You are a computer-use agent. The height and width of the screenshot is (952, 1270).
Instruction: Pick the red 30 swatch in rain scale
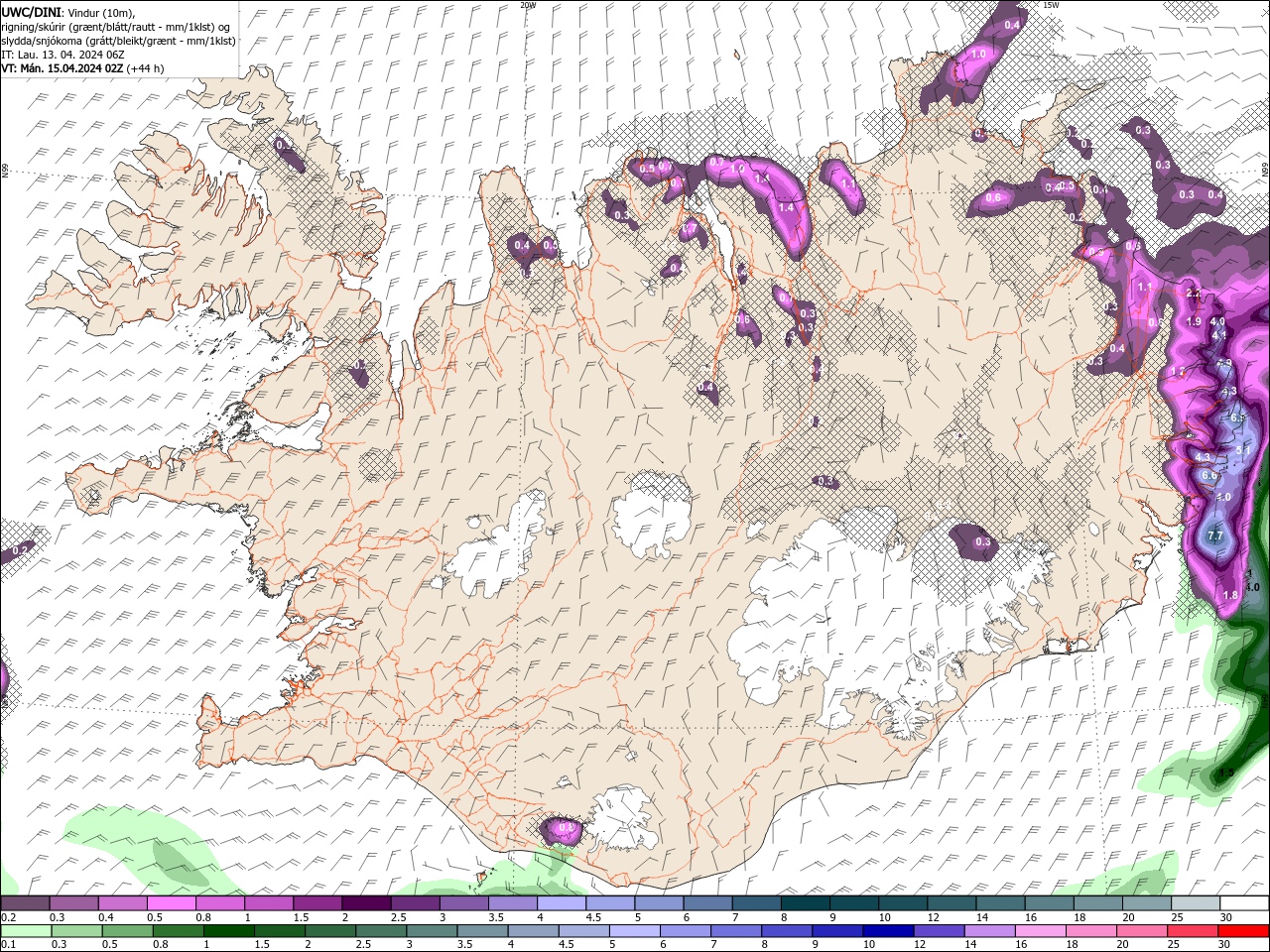[x=1243, y=930]
